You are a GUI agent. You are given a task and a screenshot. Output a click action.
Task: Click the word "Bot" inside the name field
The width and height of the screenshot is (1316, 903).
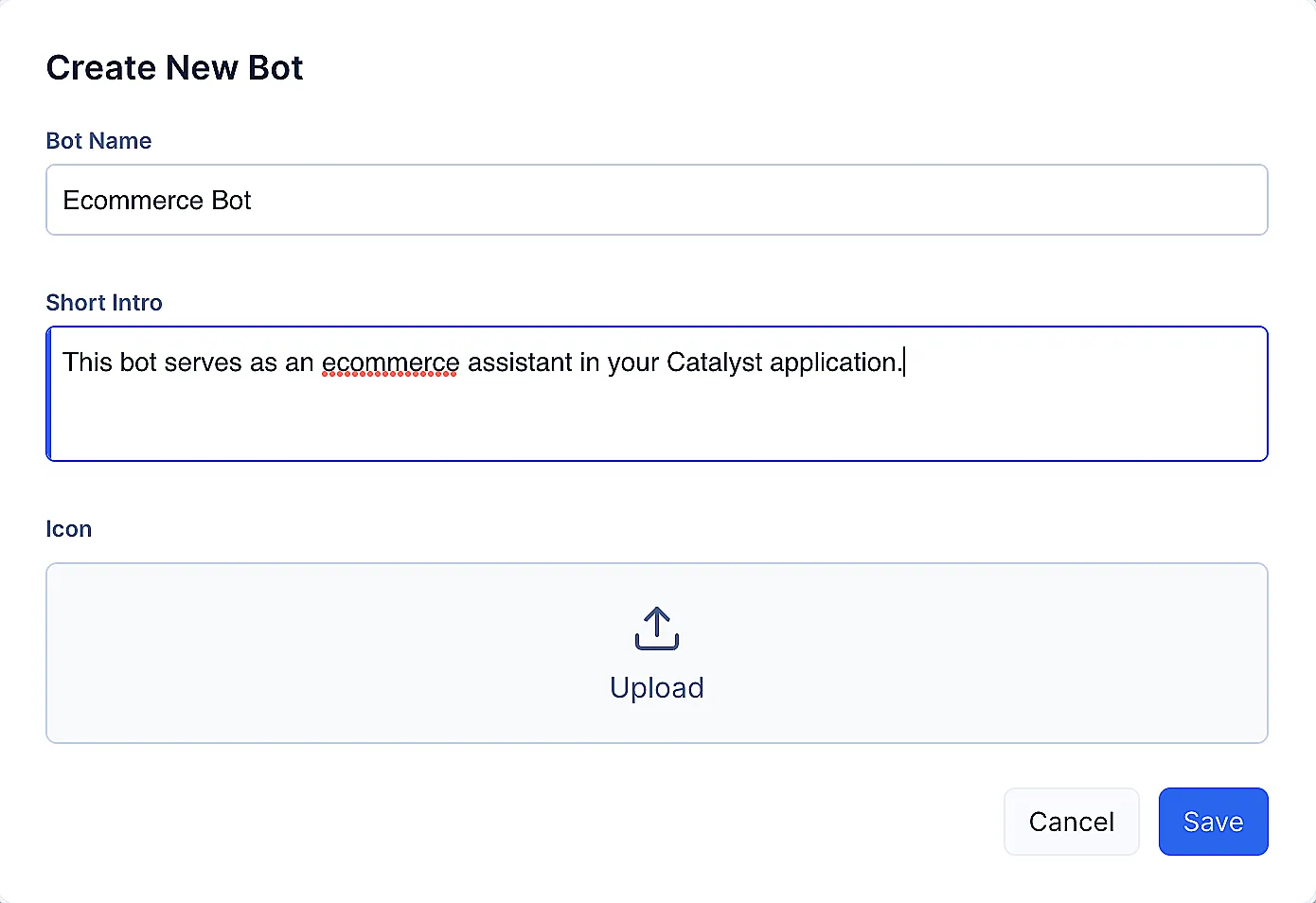pyautogui.click(x=231, y=201)
